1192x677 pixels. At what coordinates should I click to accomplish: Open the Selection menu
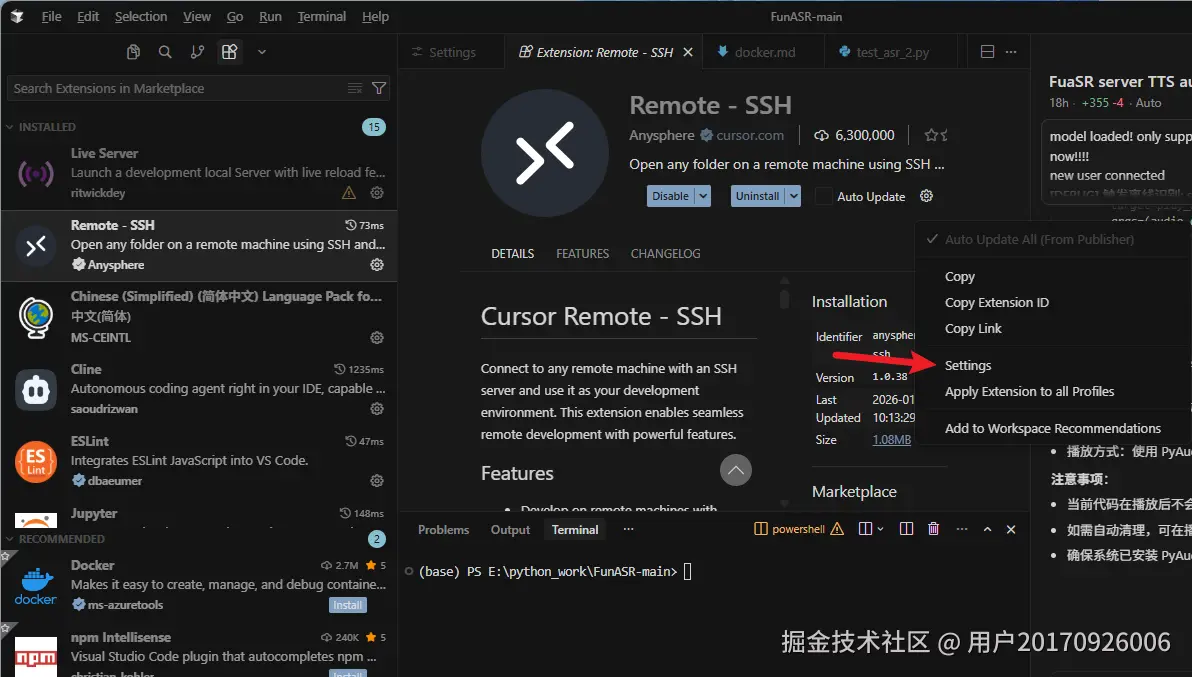pyautogui.click(x=141, y=17)
